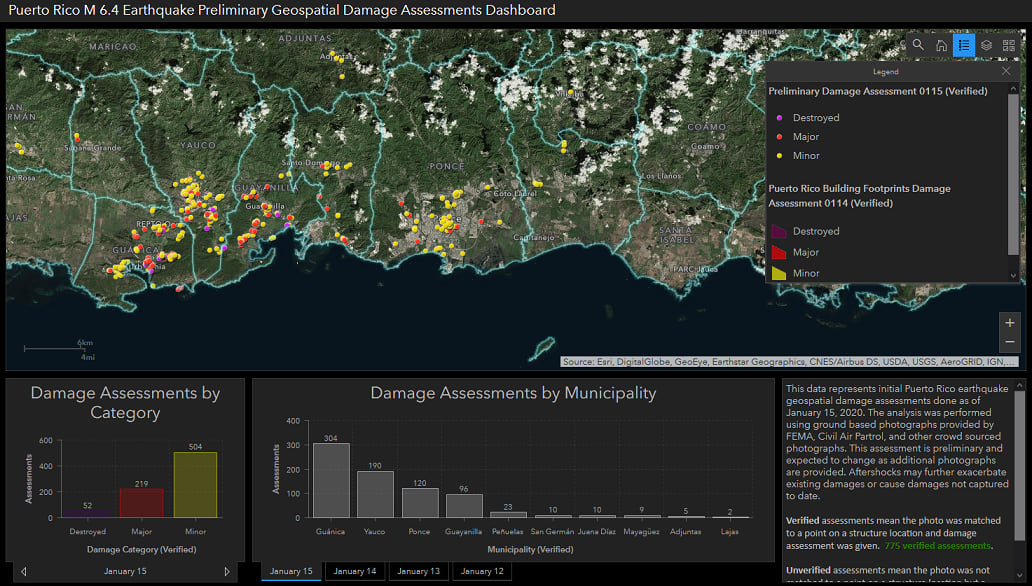Toggle the Legend list button
This screenshot has height=586, width=1032.
[963, 45]
